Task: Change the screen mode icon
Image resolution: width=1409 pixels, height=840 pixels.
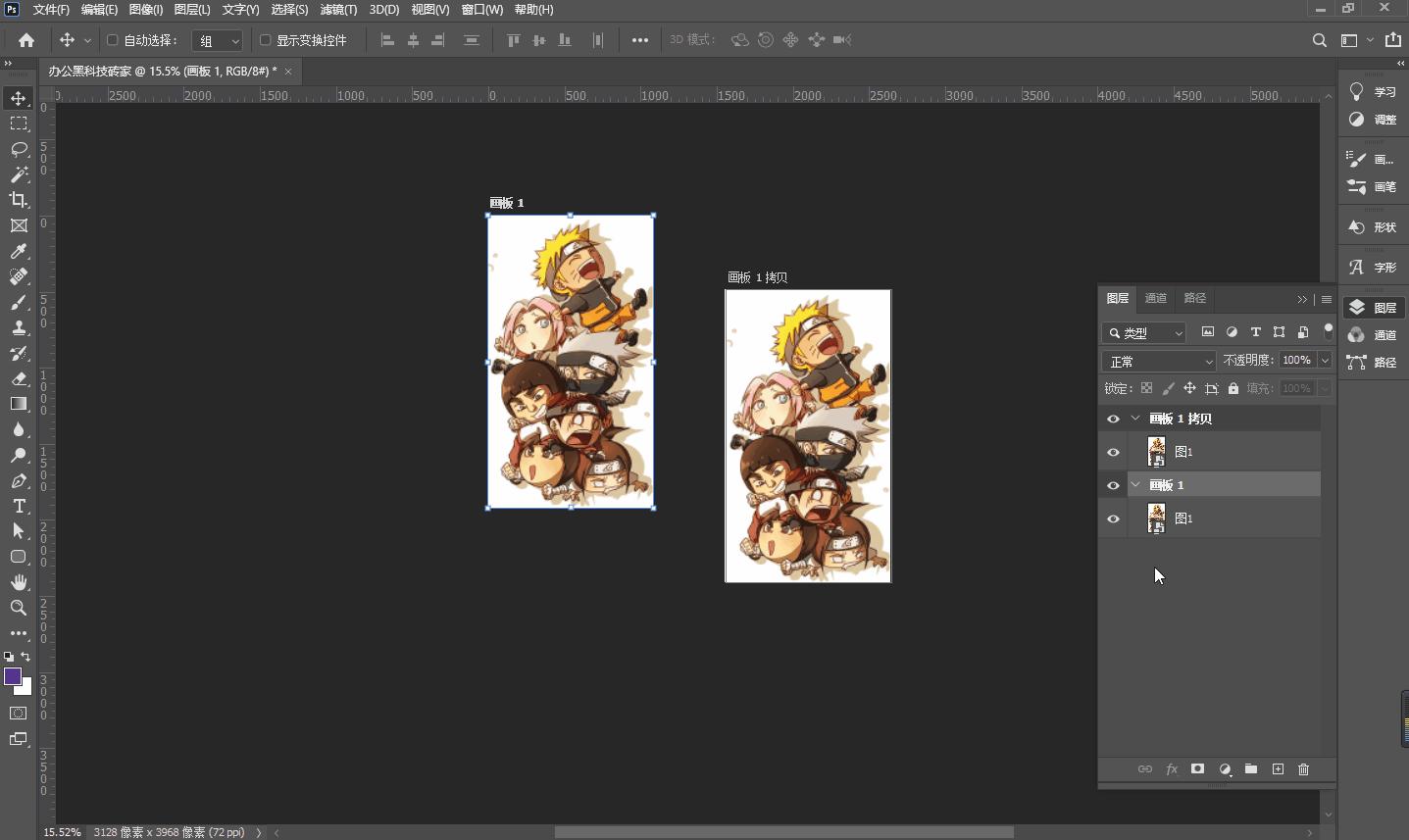Action: (19, 739)
